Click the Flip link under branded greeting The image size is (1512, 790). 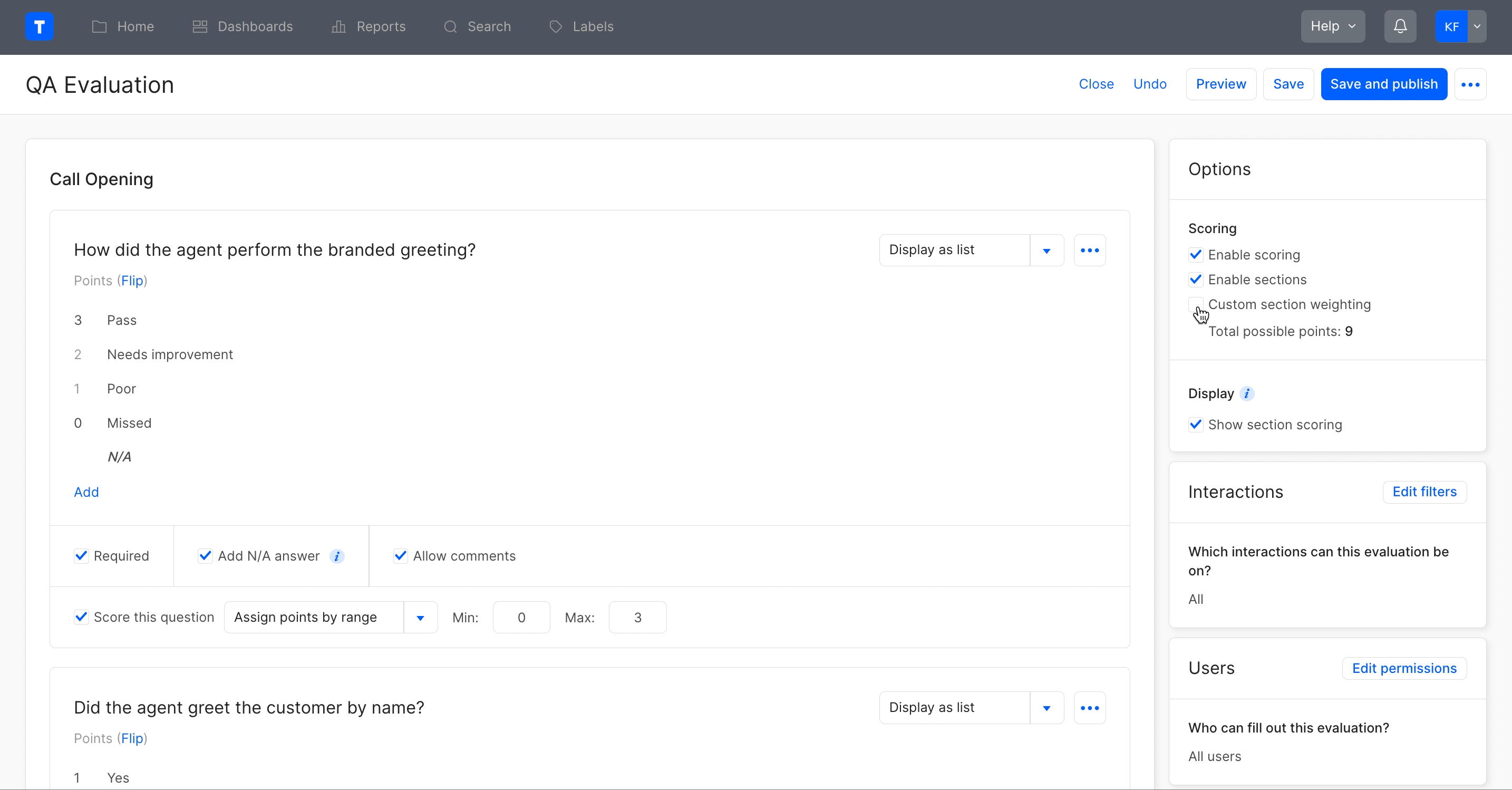pos(132,281)
